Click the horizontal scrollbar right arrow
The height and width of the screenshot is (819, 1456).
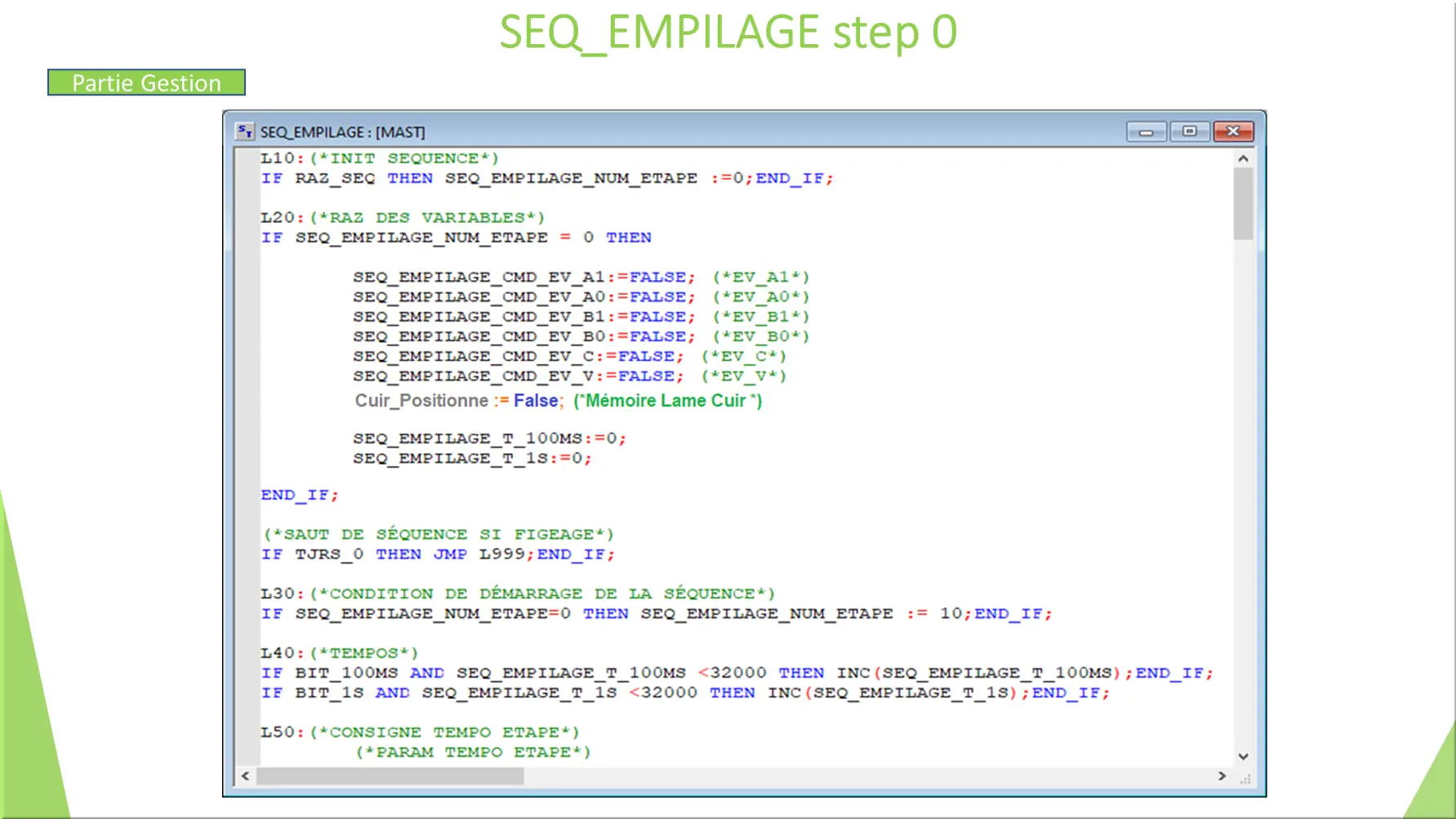click(1222, 777)
